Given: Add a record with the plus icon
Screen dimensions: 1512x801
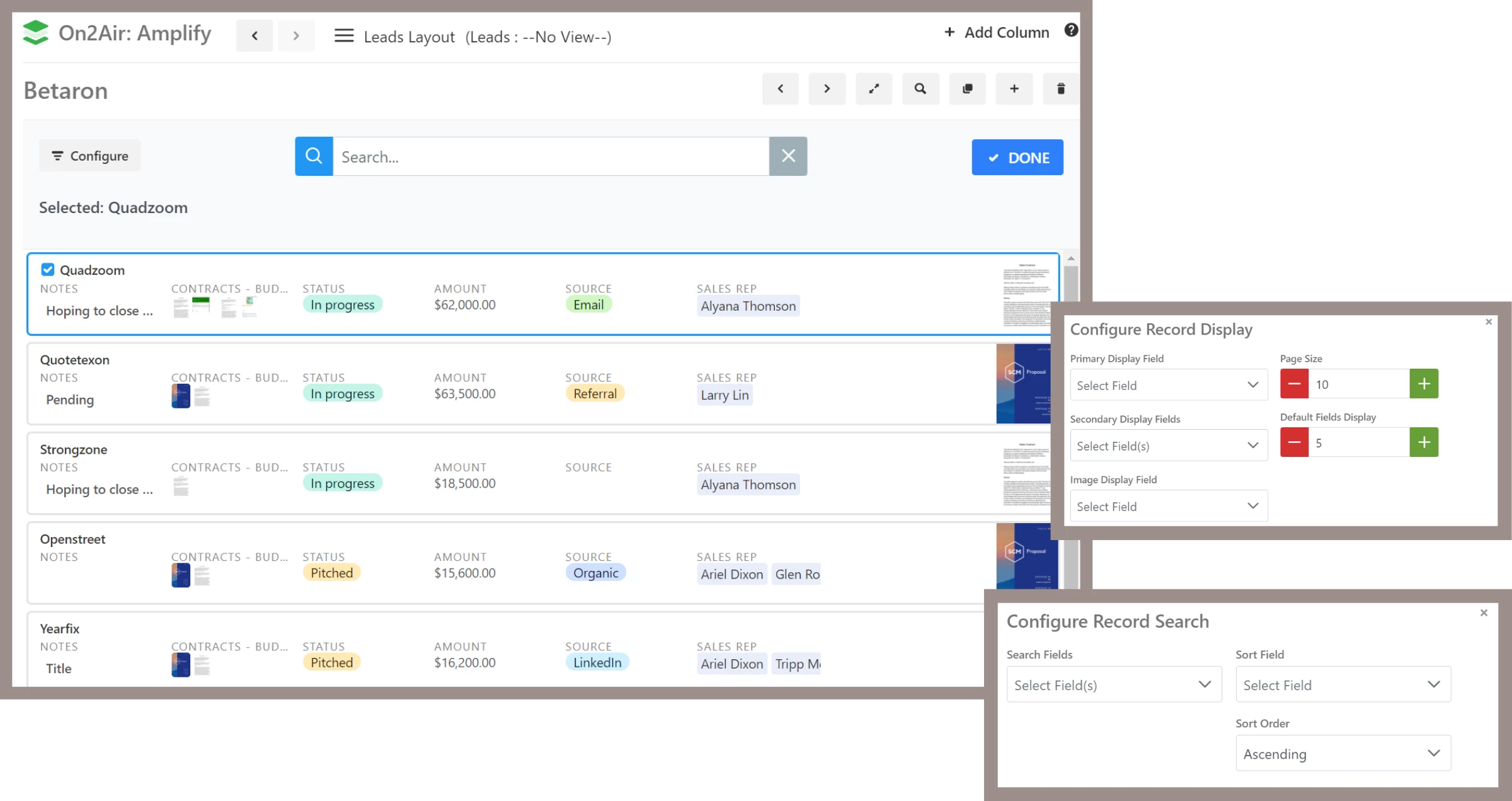Looking at the screenshot, I should pos(1014,89).
